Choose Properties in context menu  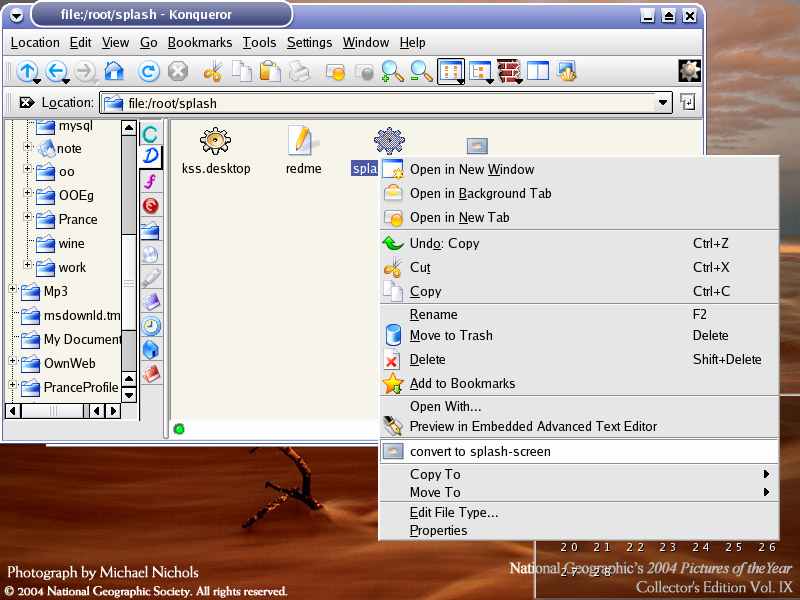(x=579, y=530)
